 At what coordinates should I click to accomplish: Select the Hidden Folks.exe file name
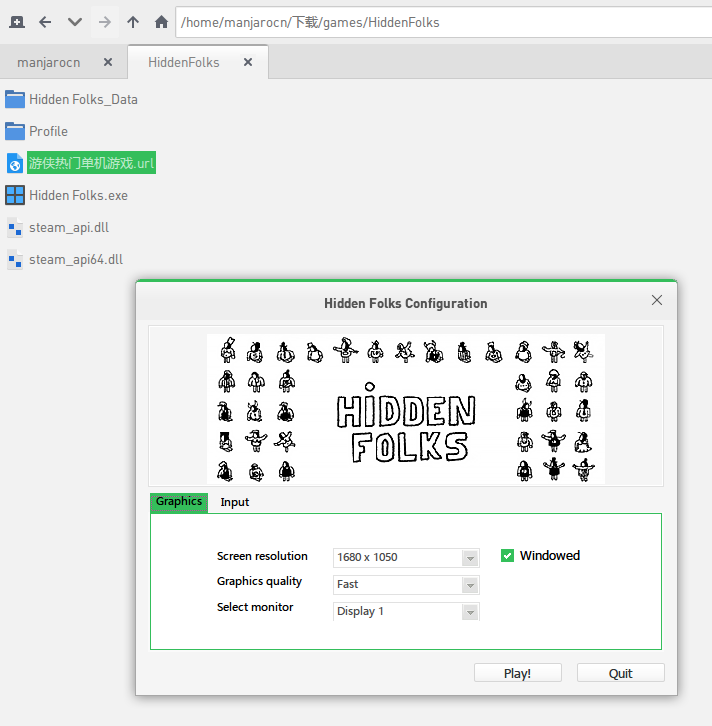[x=78, y=195]
